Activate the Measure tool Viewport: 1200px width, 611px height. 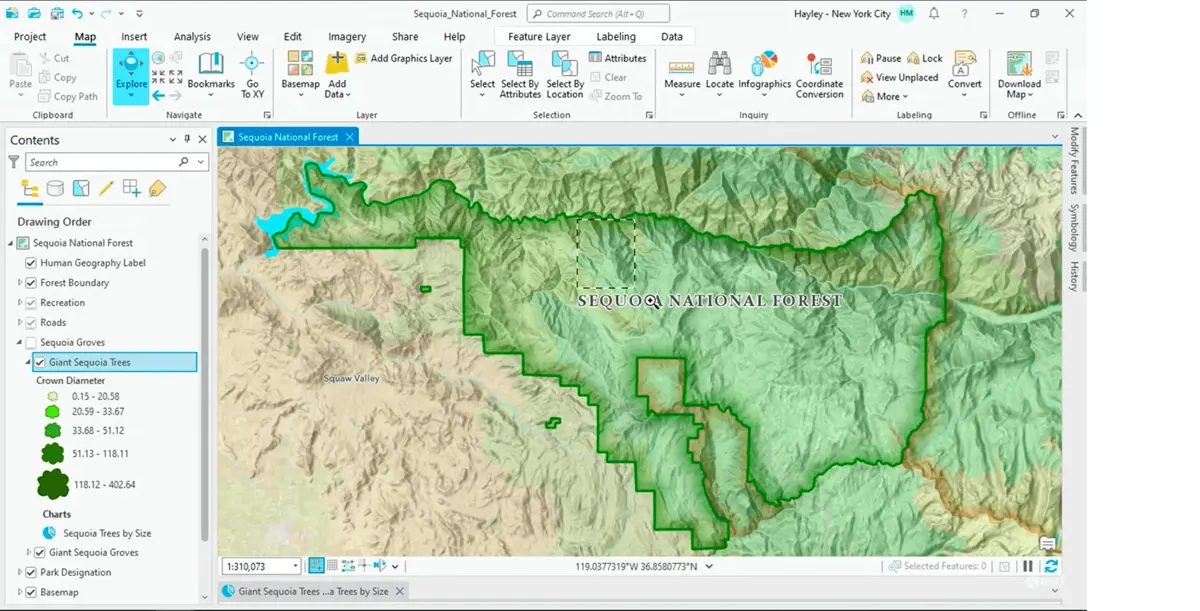pos(682,73)
